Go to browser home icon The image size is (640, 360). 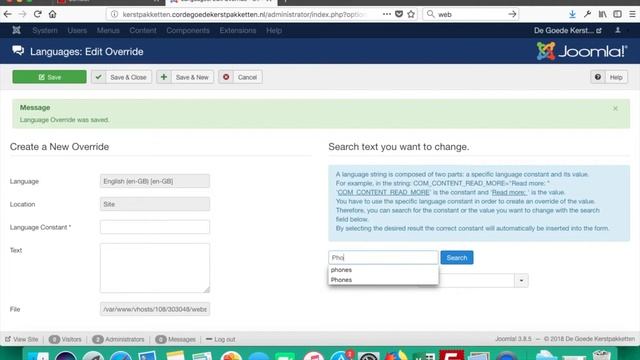(x=52, y=14)
